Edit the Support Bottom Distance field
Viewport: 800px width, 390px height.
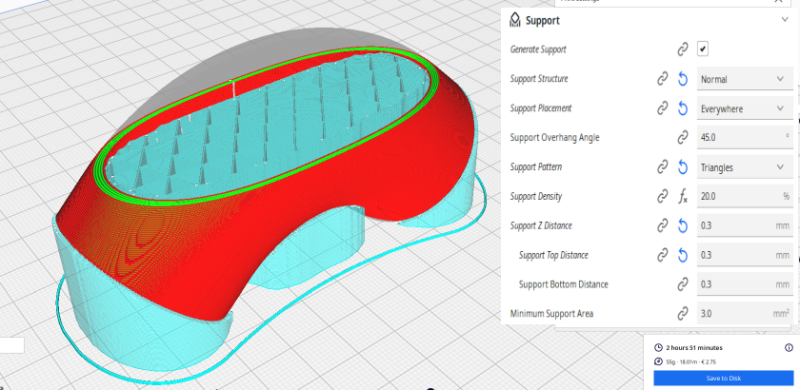click(744, 284)
